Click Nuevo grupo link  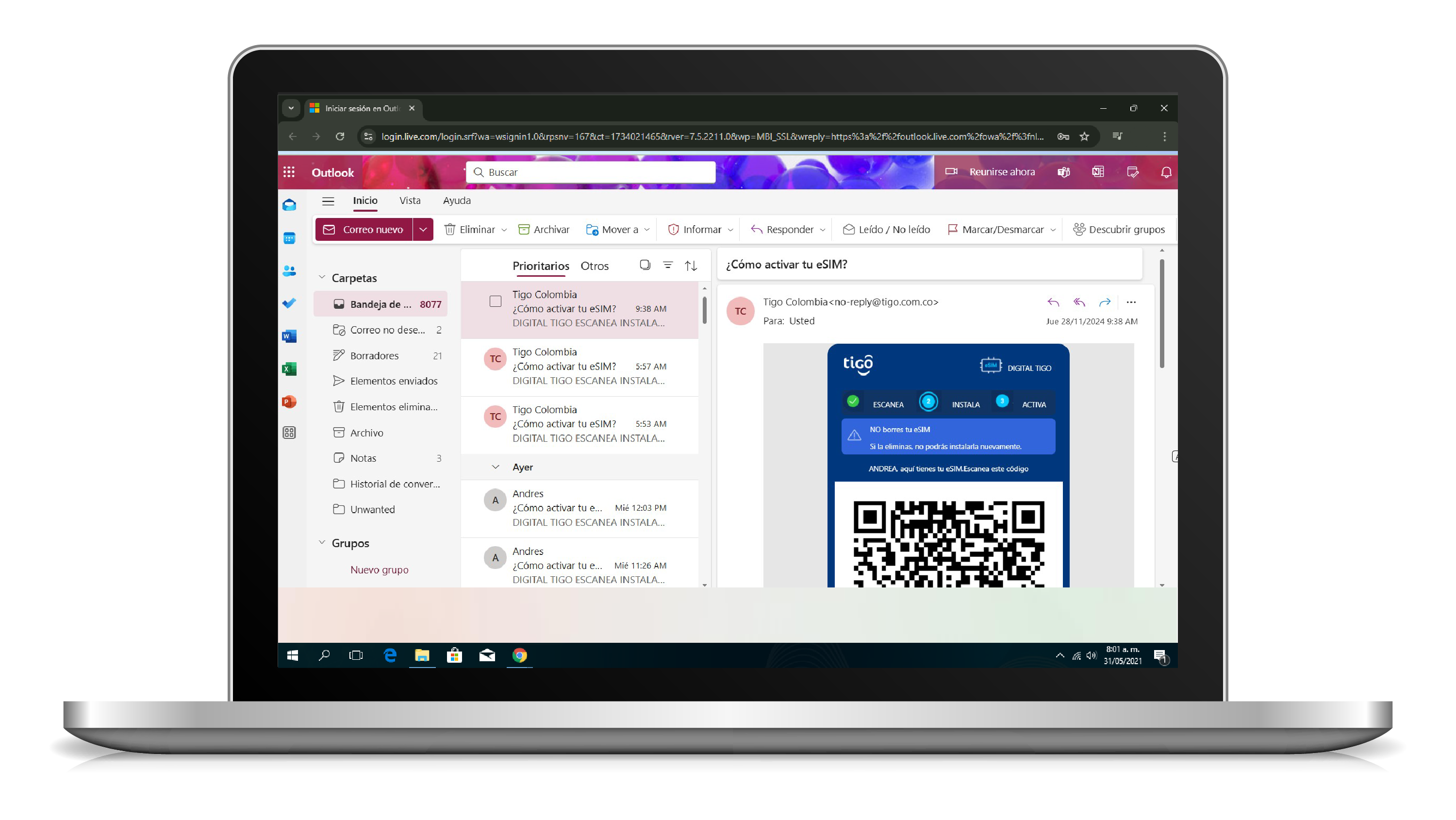point(379,569)
